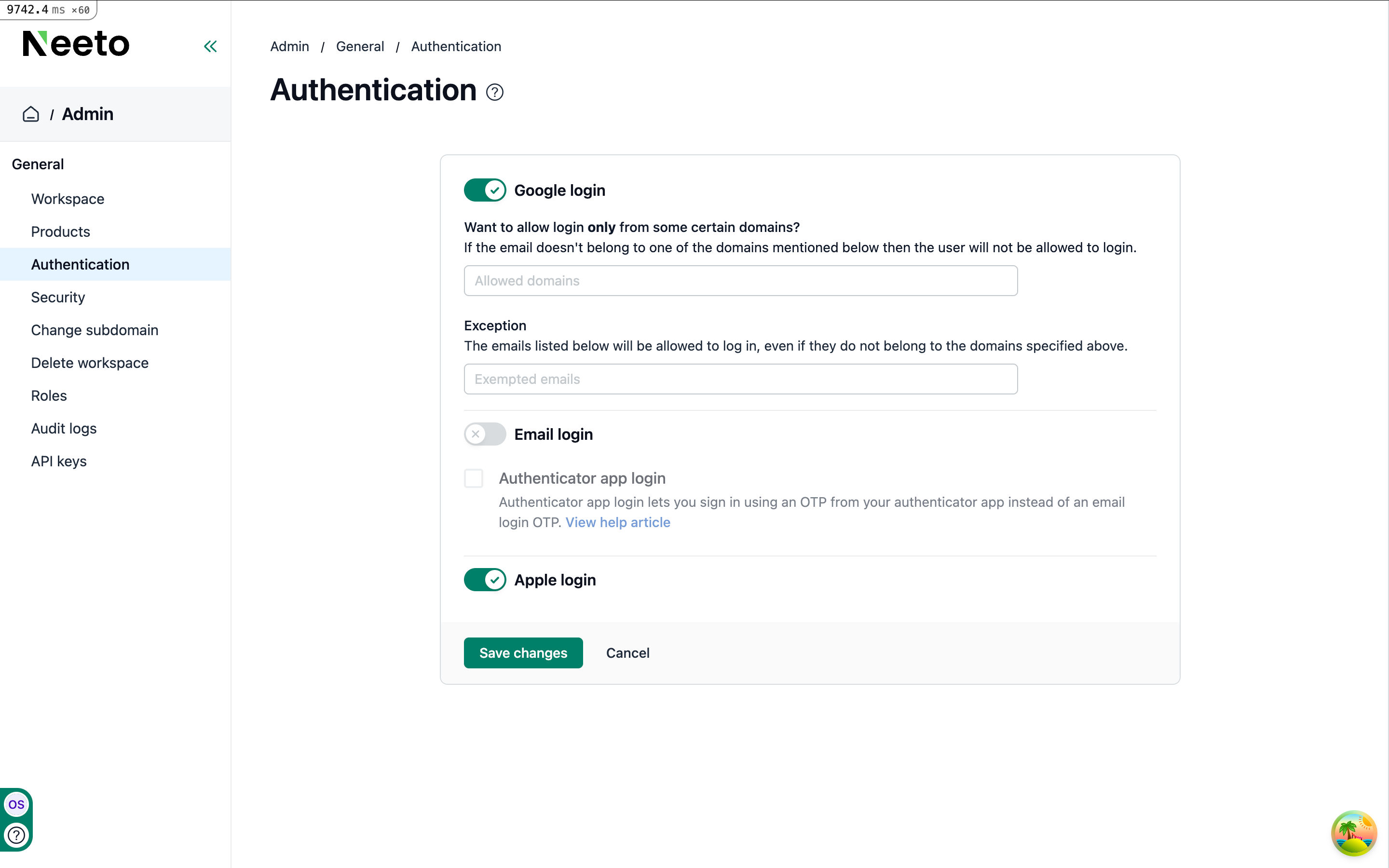Collapse the sidebar with double-chevron icon
Screen dimensions: 1389x868
210,46
